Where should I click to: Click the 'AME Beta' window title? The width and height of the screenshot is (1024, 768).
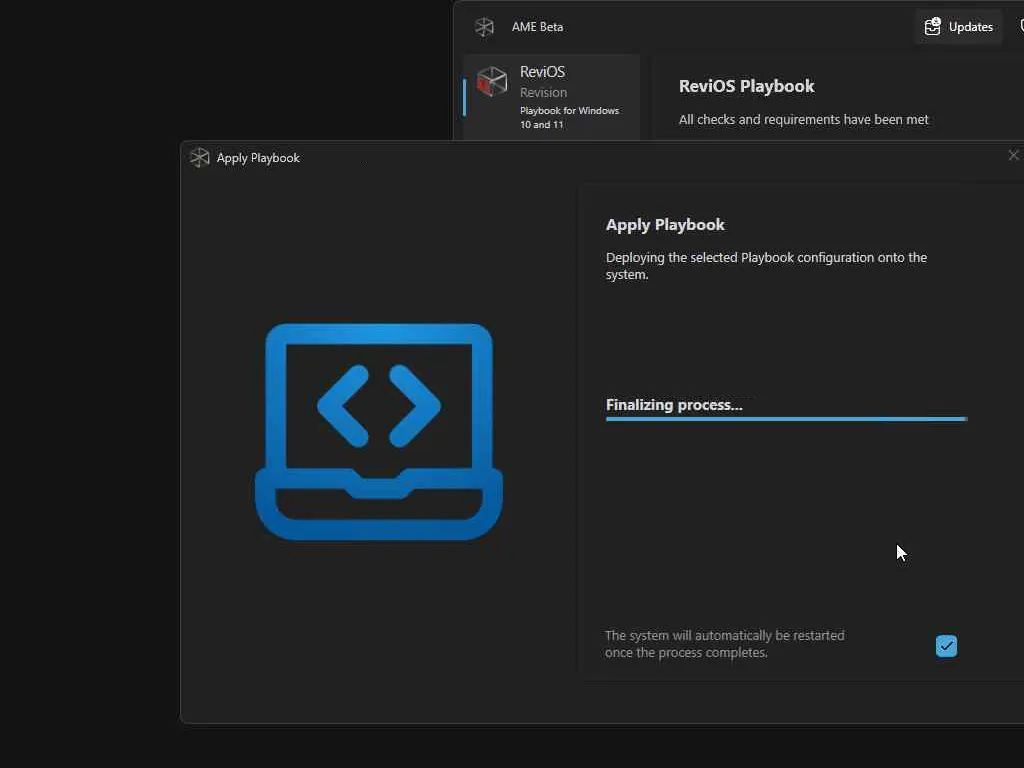537,27
